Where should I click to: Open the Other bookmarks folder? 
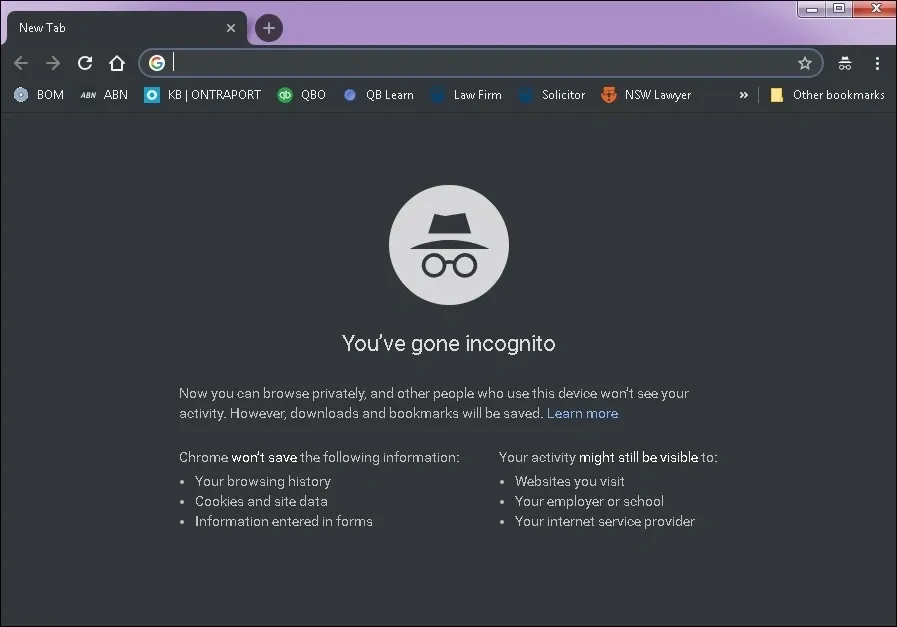[x=827, y=95]
